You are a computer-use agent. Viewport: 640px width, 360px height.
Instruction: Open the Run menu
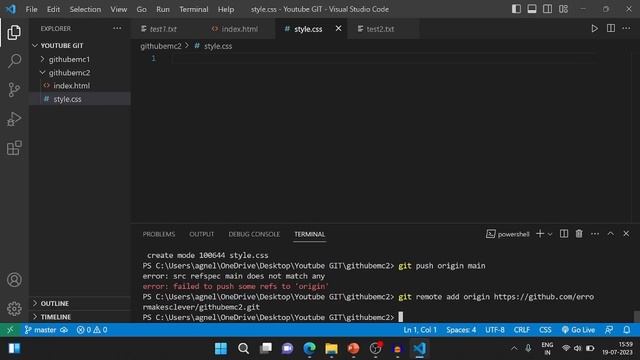point(162,9)
